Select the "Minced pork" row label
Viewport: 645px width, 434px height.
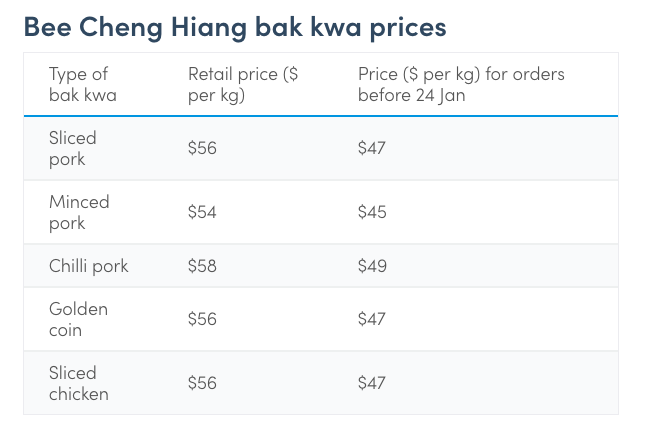(x=79, y=212)
